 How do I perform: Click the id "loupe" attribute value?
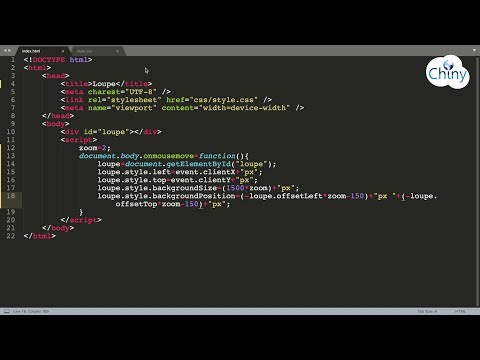point(113,132)
